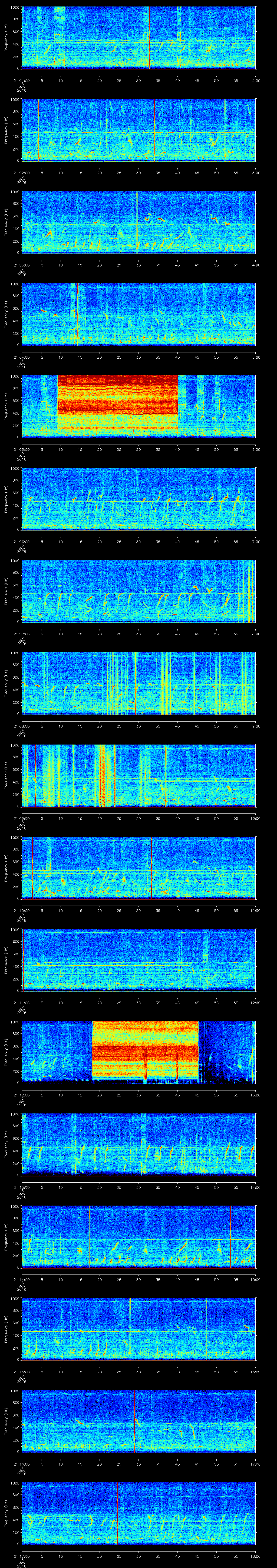Click the 21:07:00 start time label

(21, 634)
